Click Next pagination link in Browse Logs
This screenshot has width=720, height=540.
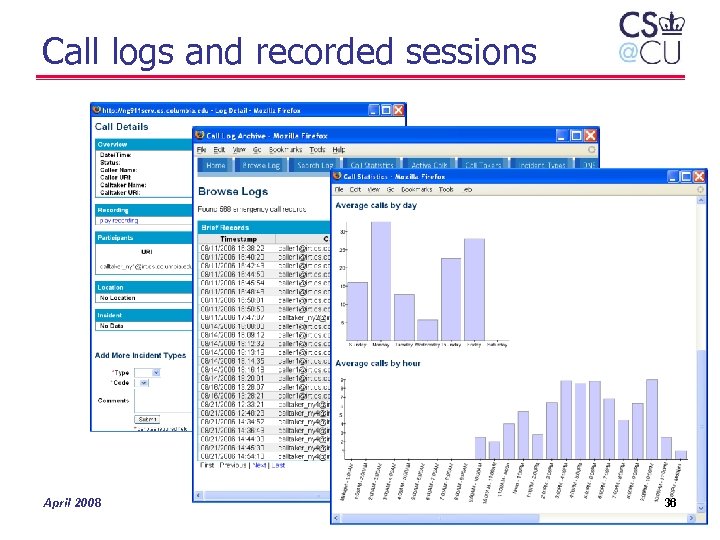pos(259,465)
